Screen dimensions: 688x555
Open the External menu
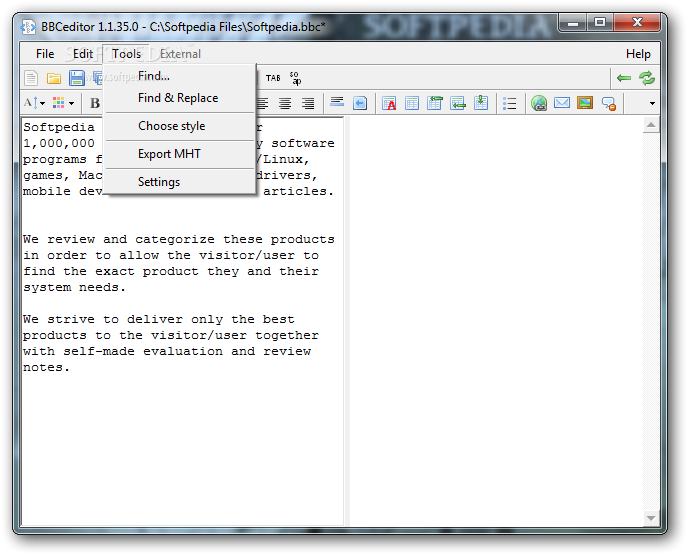(180, 54)
